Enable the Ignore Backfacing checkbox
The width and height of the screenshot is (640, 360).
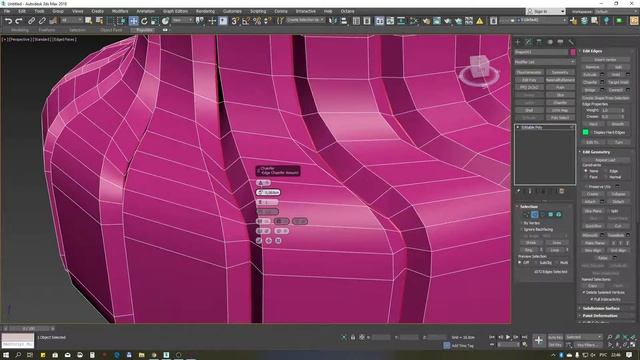click(x=522, y=229)
